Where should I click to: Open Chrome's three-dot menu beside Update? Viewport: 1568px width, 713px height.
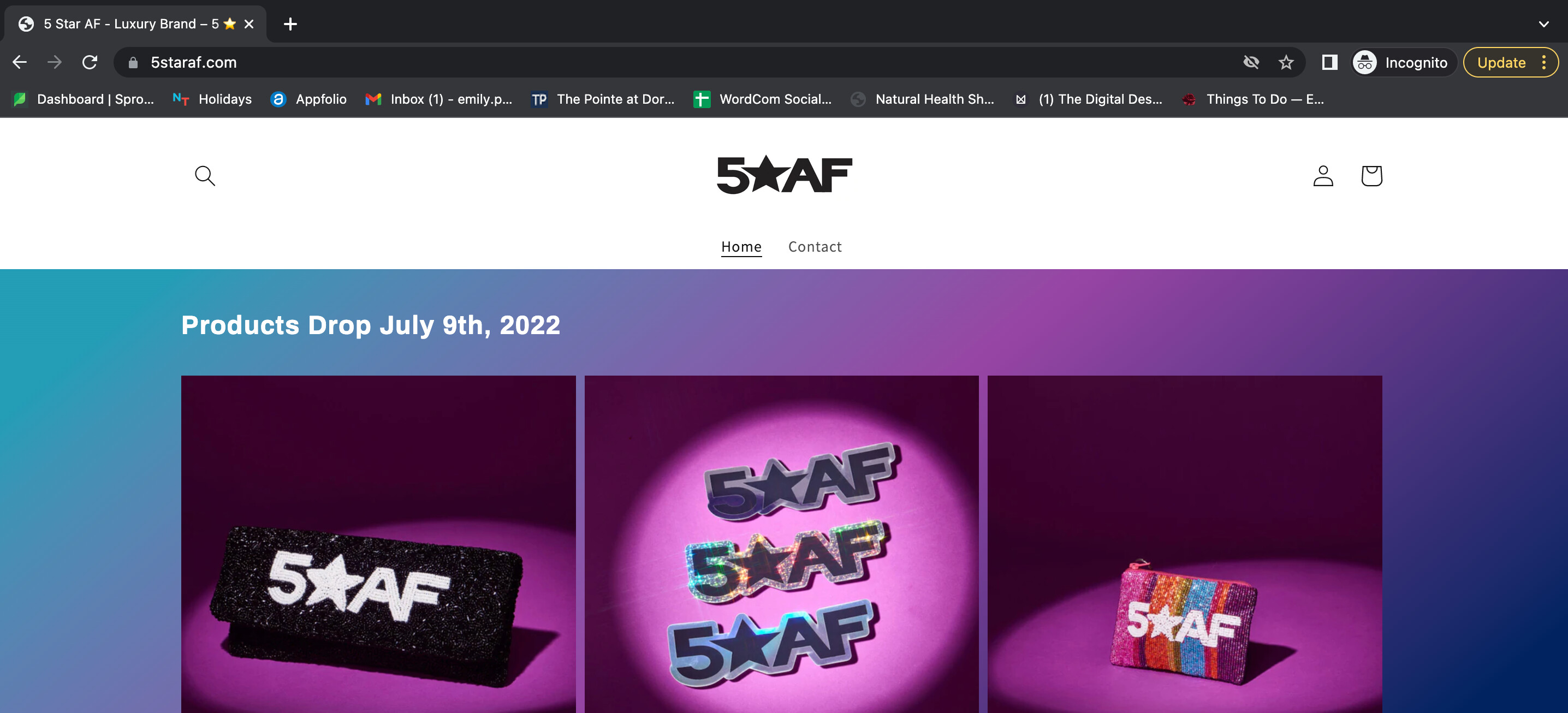pos(1543,62)
